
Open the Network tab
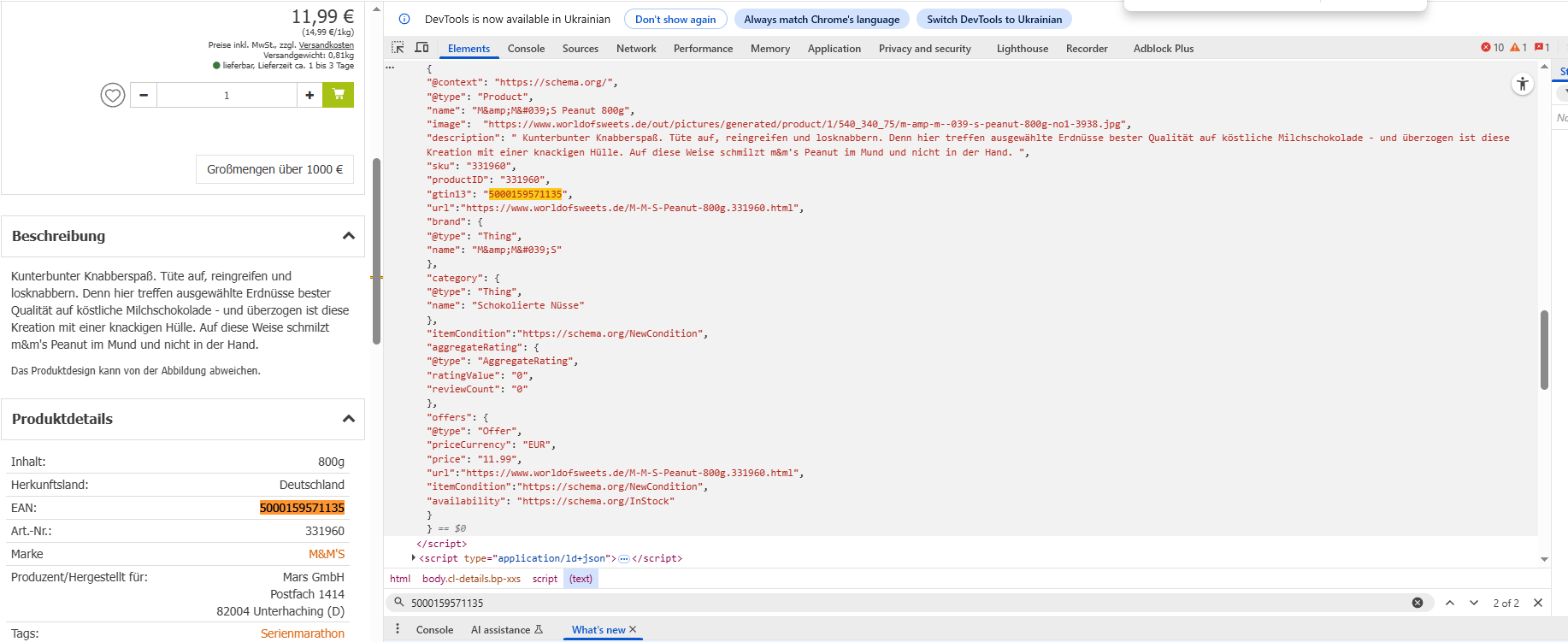coord(636,49)
